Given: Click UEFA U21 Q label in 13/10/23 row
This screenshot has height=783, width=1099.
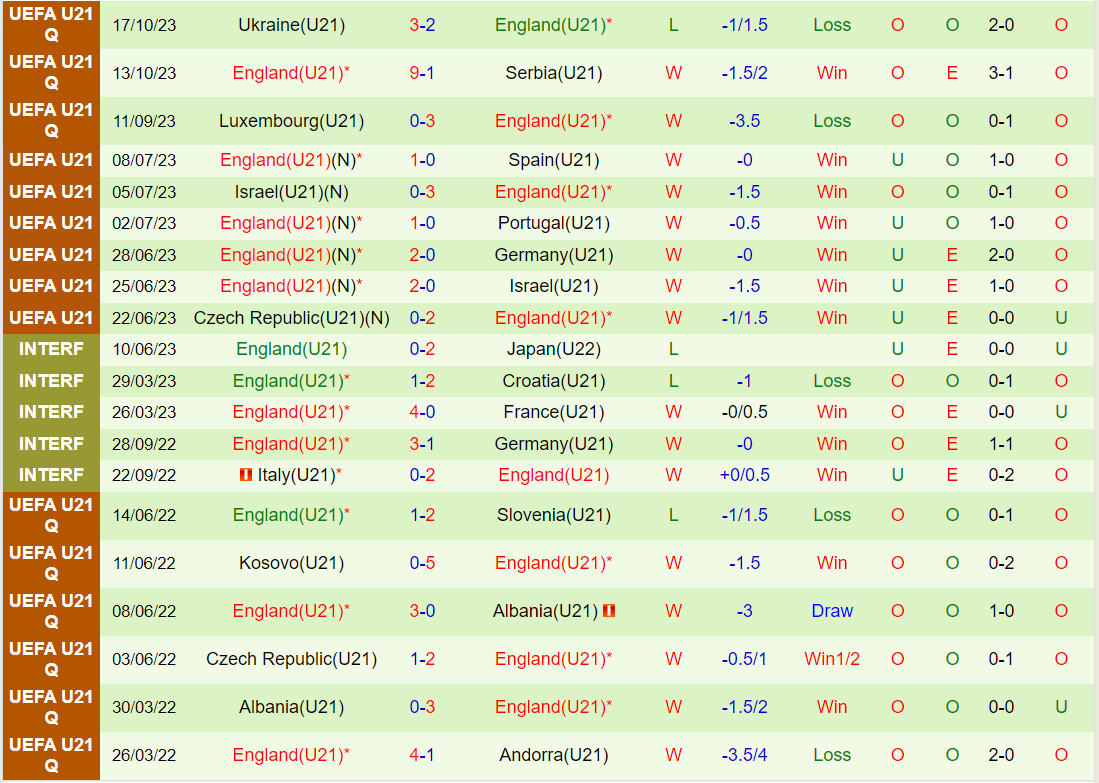Looking at the screenshot, I should point(51,73).
